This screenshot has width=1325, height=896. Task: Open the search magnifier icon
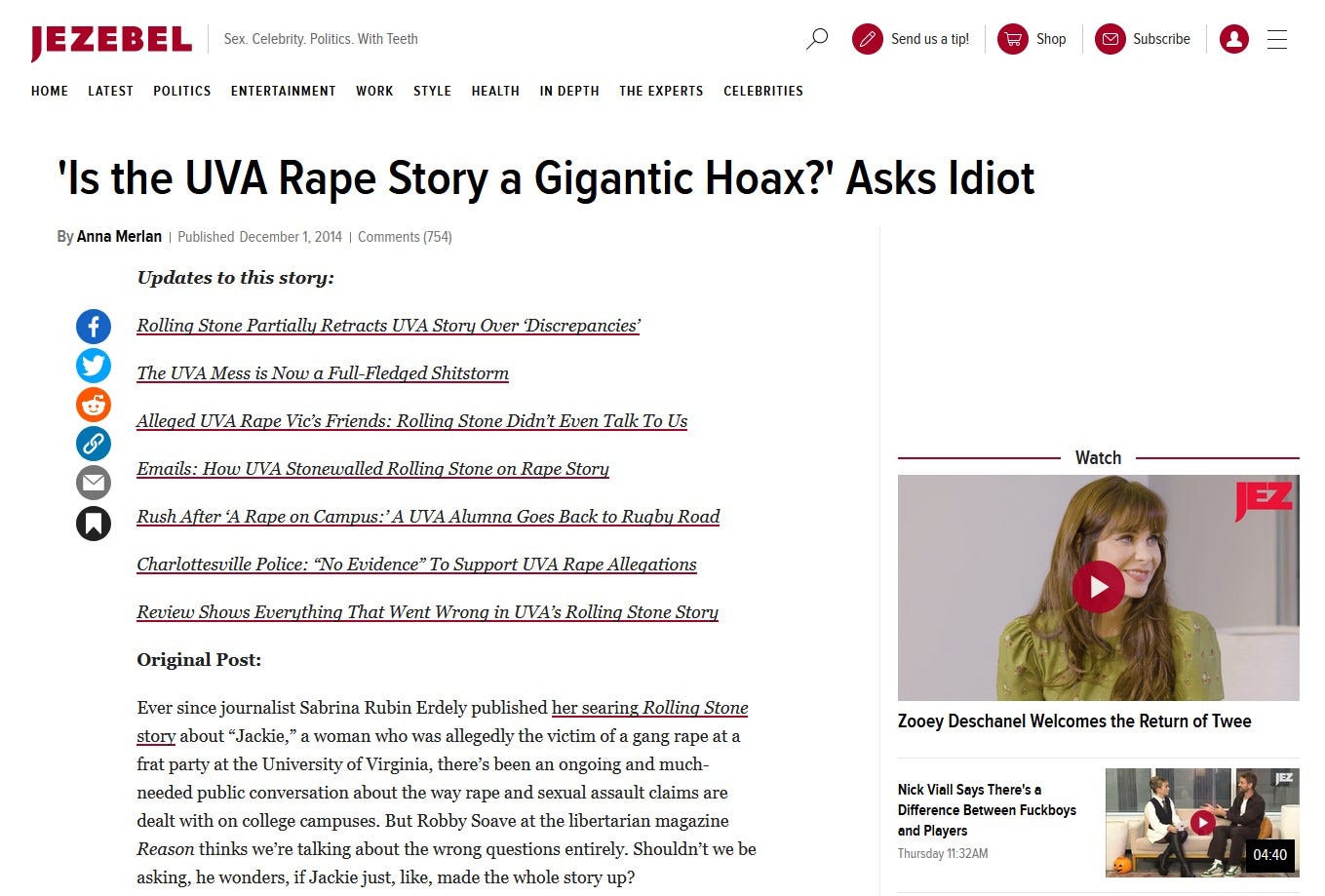click(817, 39)
